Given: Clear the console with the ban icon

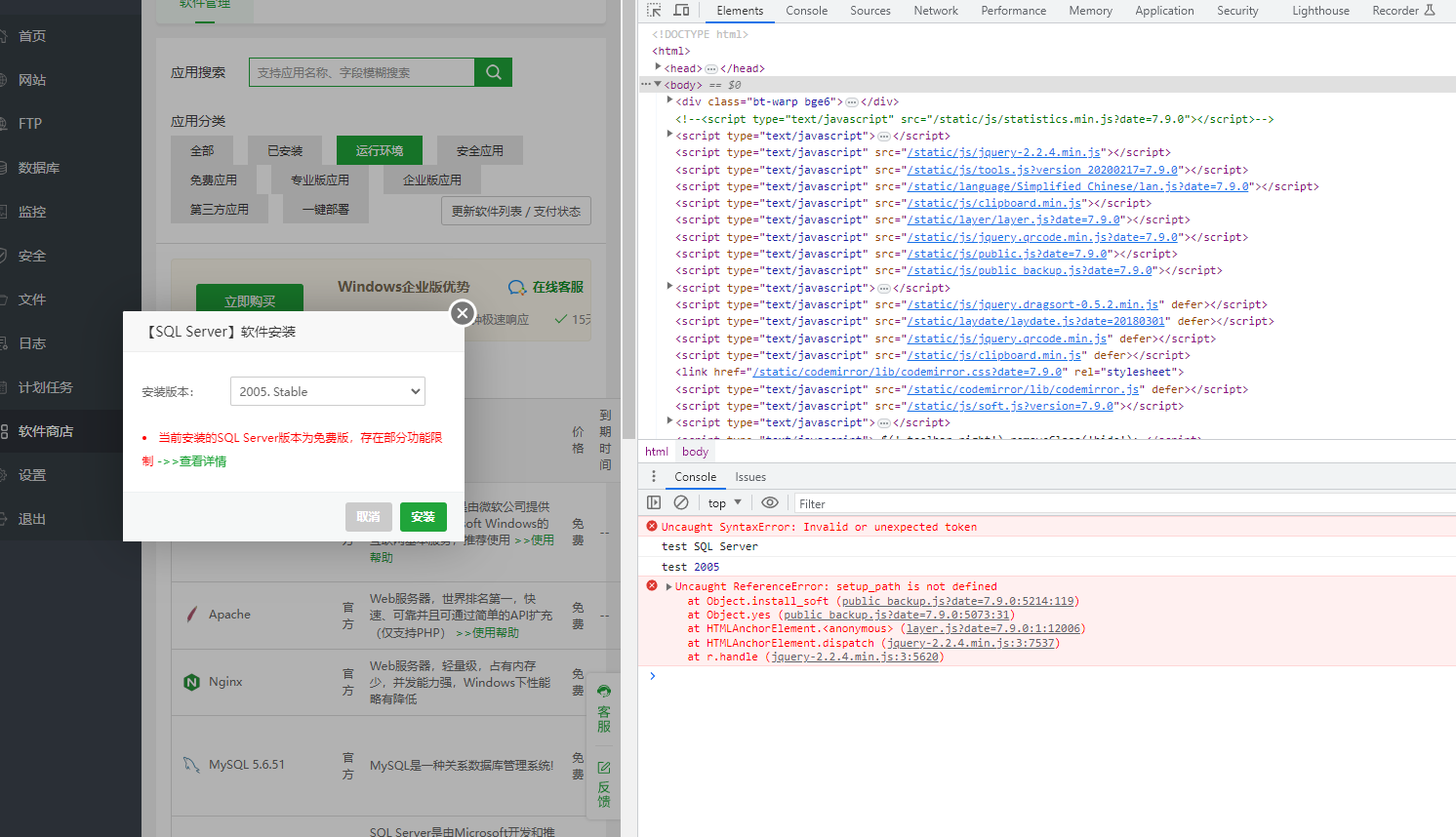Looking at the screenshot, I should coord(681,502).
